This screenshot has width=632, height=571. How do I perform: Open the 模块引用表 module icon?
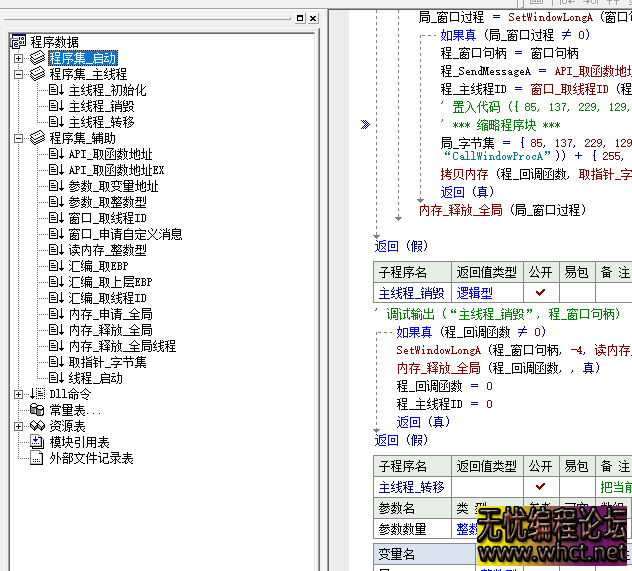point(37,442)
